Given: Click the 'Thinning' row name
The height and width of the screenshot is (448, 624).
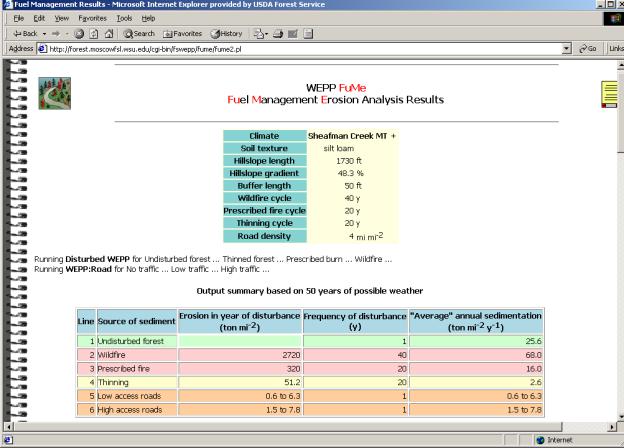Looking at the screenshot, I should [113, 382].
